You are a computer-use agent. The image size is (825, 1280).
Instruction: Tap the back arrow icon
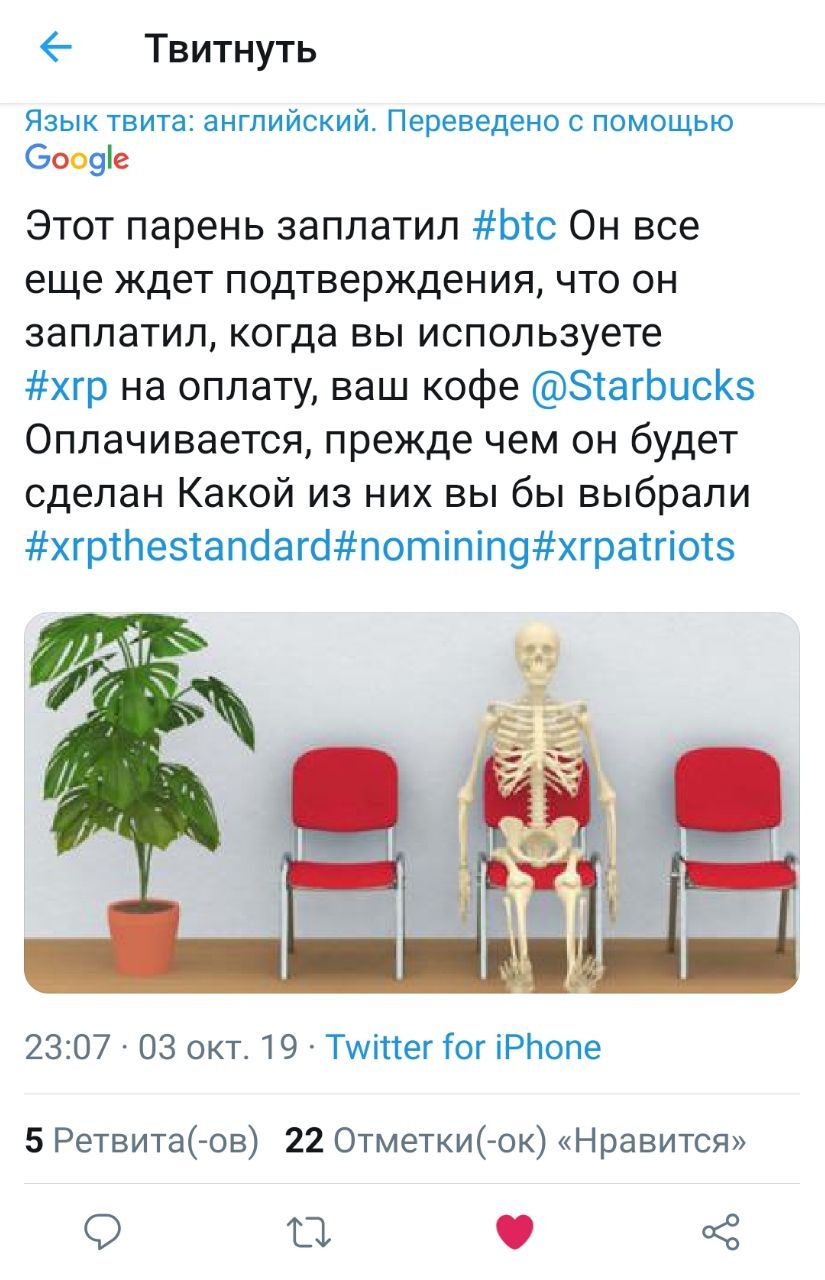[55, 46]
